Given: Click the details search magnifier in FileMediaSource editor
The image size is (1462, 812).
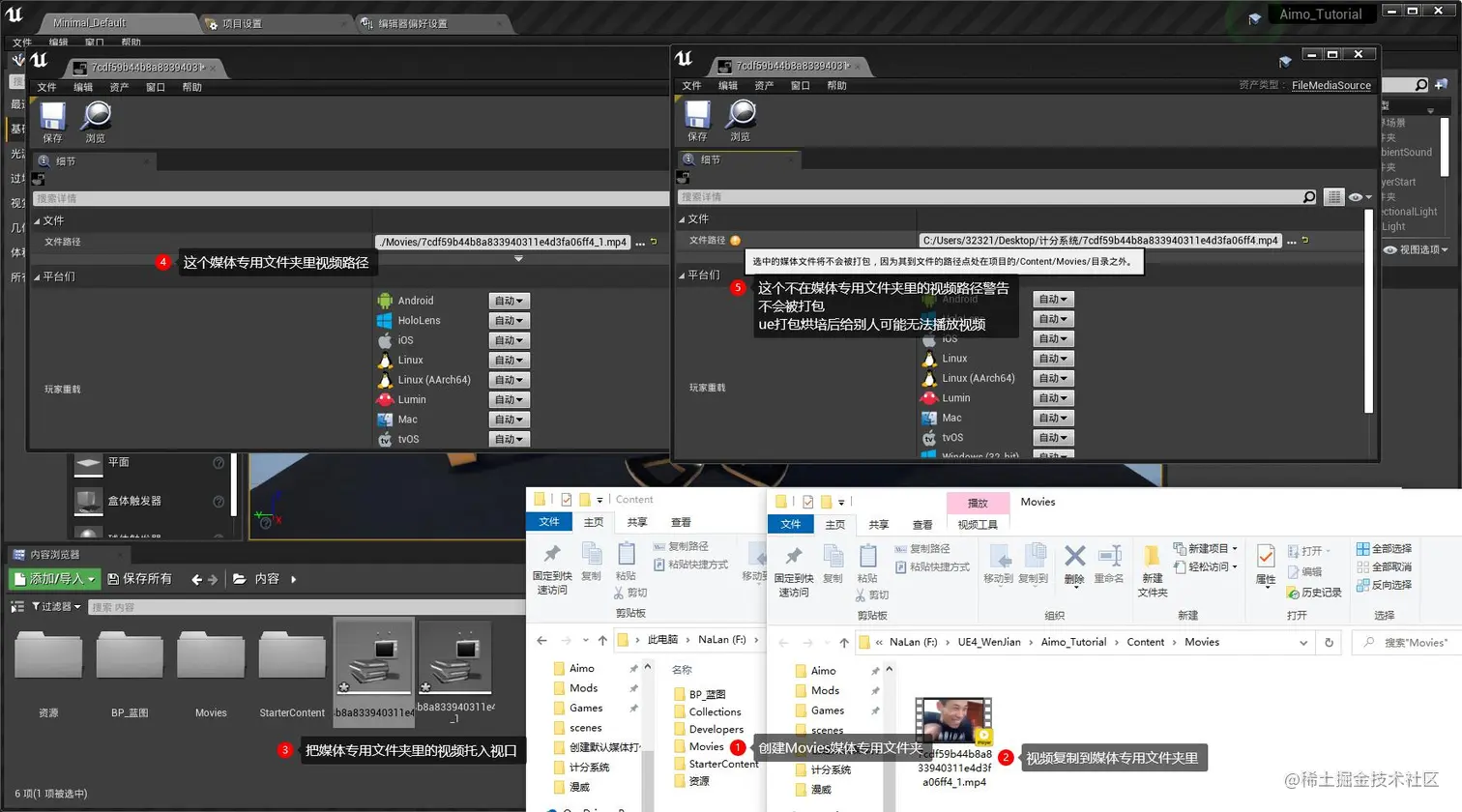Looking at the screenshot, I should (1309, 197).
